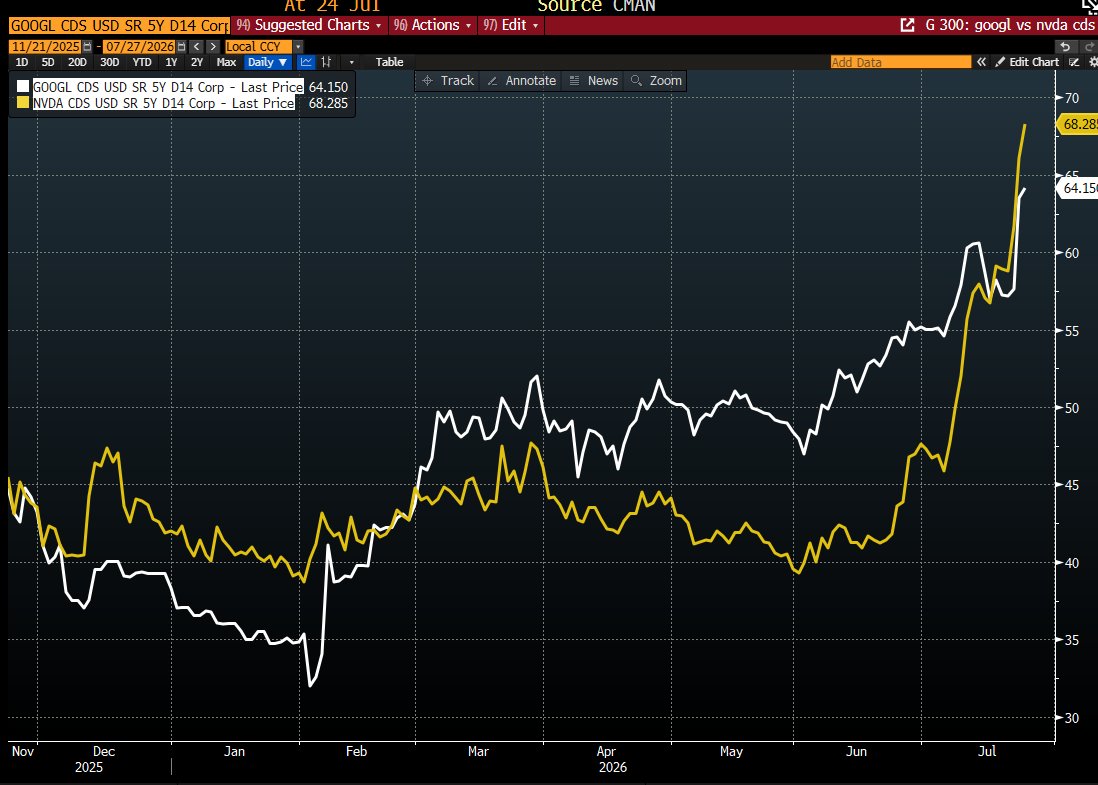Activate the Zoom magnifier tool
The height and width of the screenshot is (785, 1098).
[656, 81]
